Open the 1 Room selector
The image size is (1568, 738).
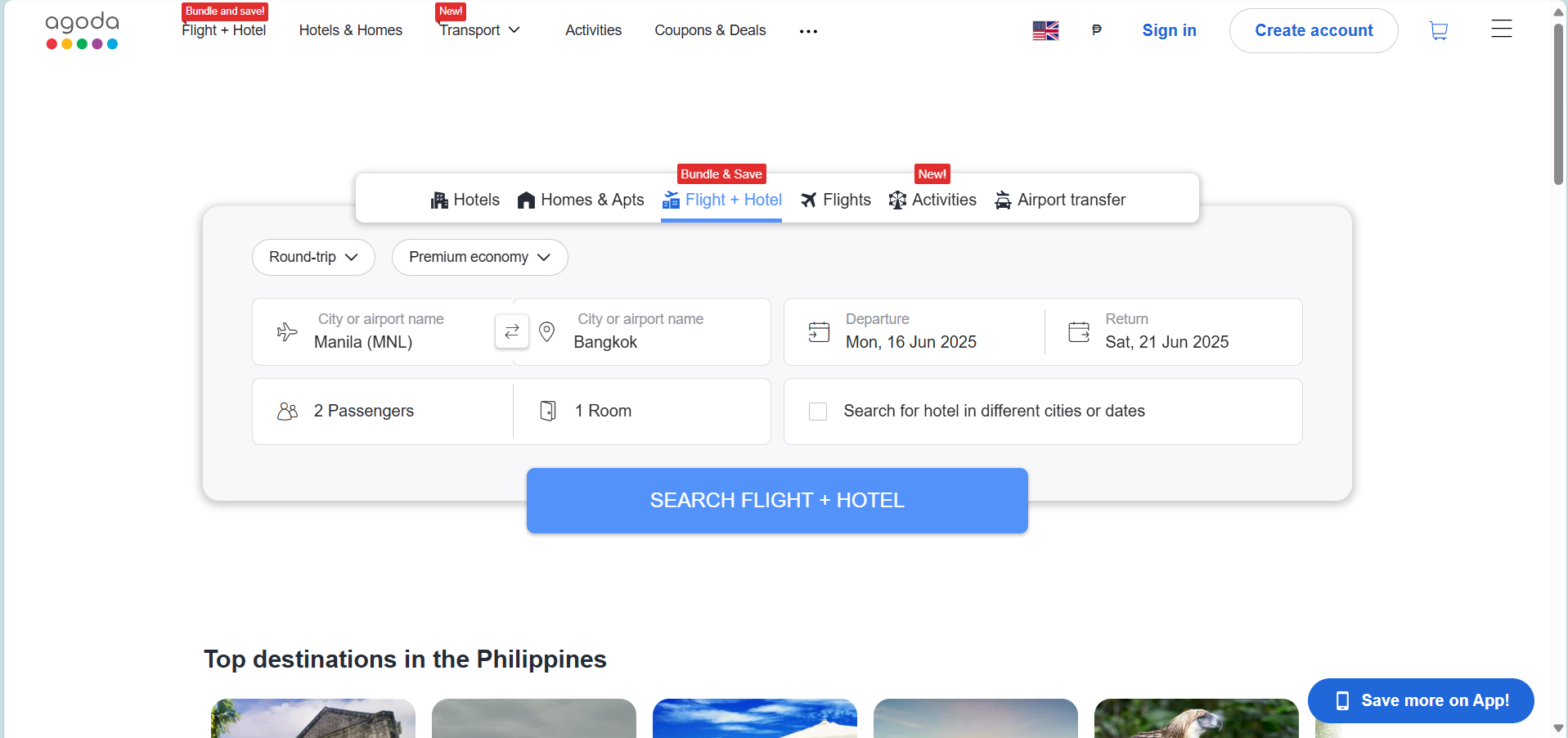[642, 412]
